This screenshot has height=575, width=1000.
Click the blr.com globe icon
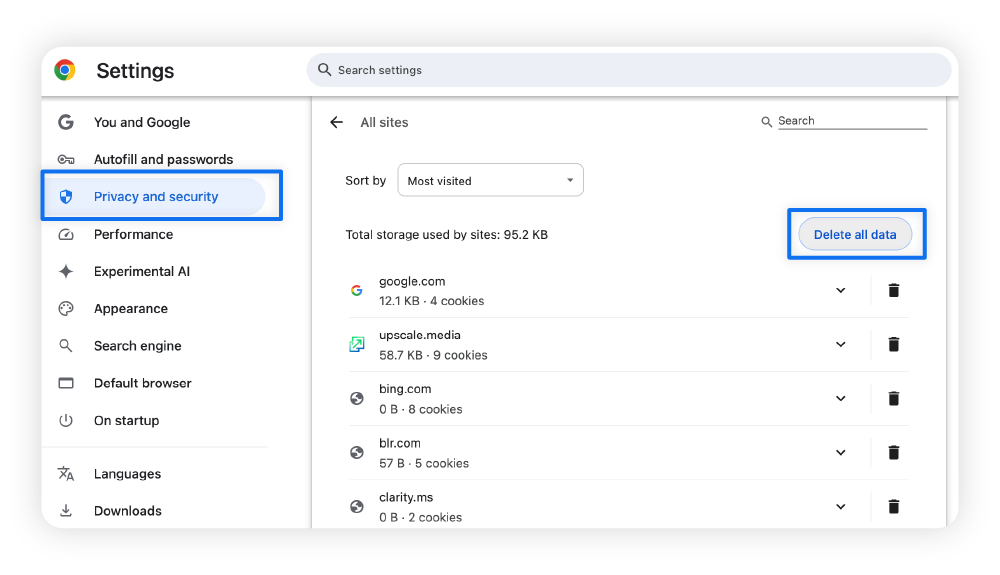pyautogui.click(x=357, y=453)
